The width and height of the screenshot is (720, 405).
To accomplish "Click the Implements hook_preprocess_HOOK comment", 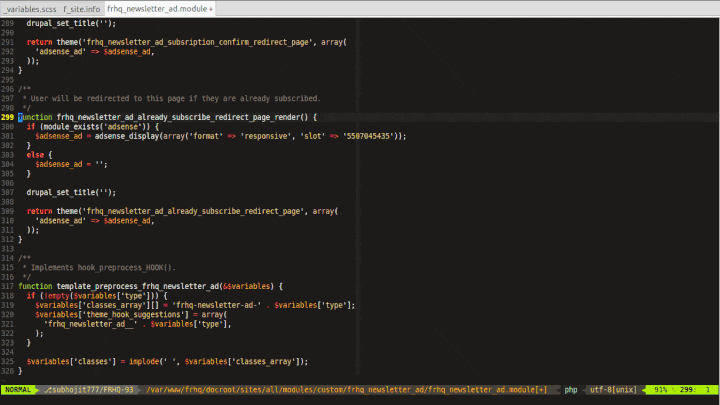I will pyautogui.click(x=99, y=267).
